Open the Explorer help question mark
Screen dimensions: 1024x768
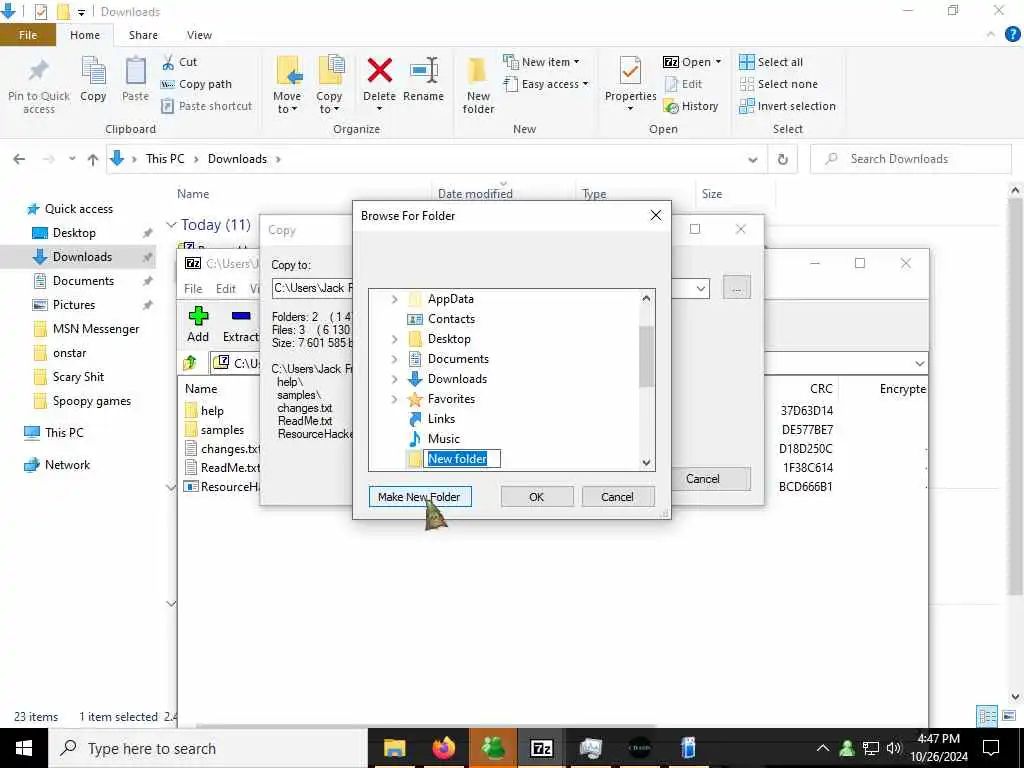(1012, 35)
